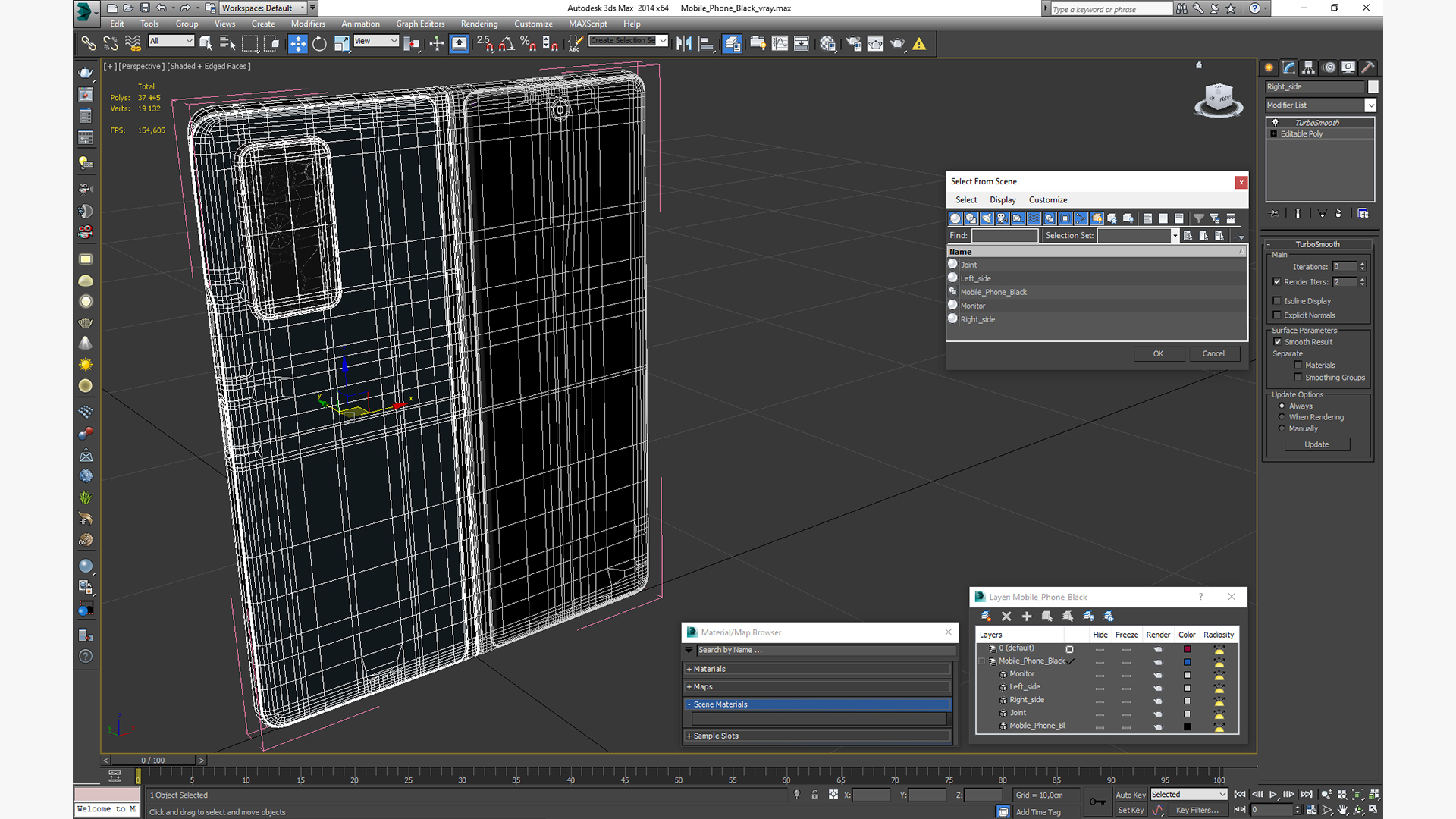The image size is (1456, 819).
Task: Toggle the Render Iters checkbox
Action: point(1277,281)
